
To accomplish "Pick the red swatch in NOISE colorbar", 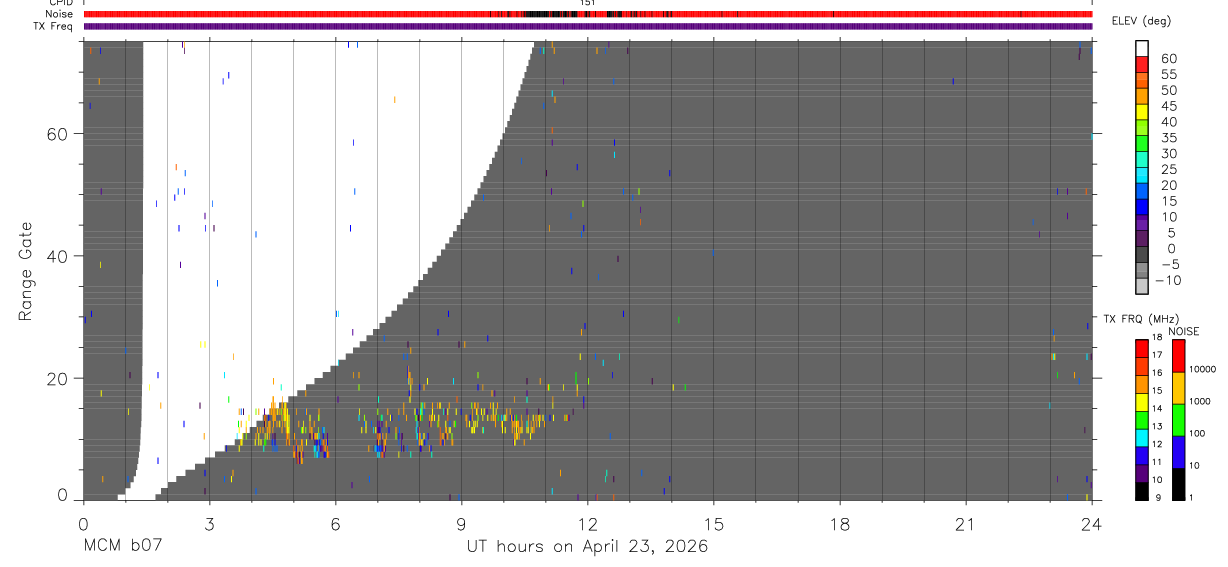I will point(1178,355).
